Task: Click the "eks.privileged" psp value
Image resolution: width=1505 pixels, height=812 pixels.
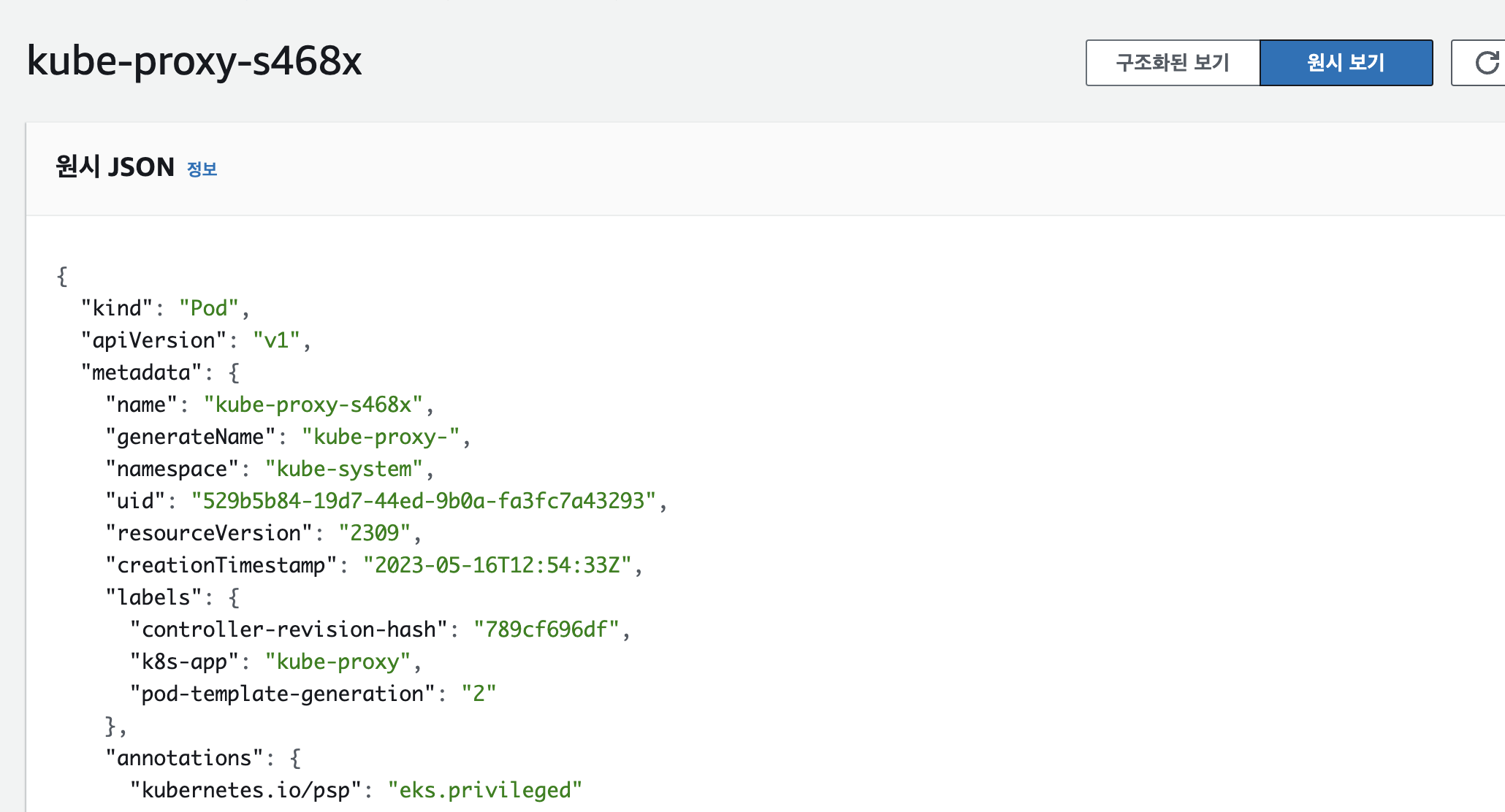Action: coord(484,790)
